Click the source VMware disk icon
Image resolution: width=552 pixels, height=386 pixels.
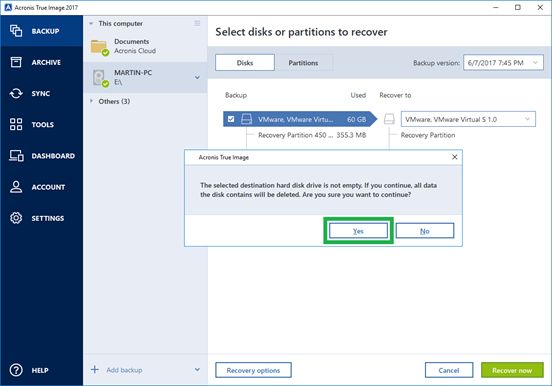(246, 119)
